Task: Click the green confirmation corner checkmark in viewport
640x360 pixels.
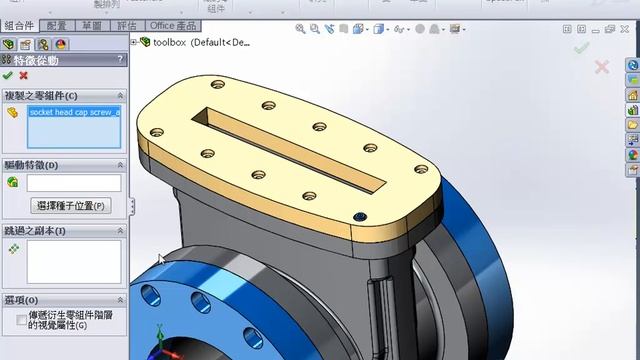Action: pyautogui.click(x=582, y=48)
